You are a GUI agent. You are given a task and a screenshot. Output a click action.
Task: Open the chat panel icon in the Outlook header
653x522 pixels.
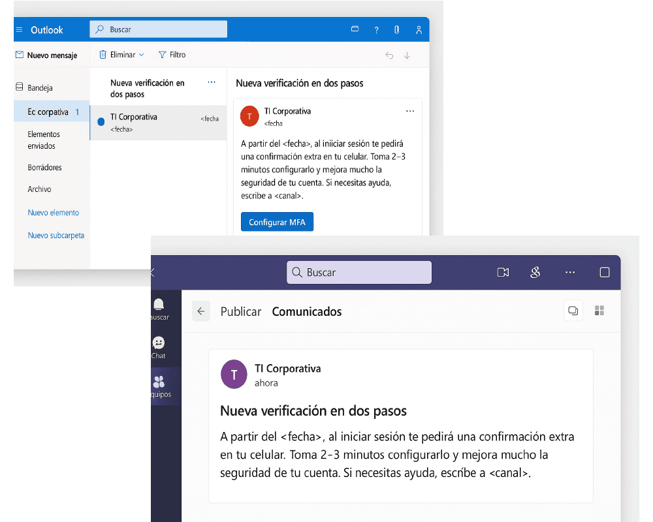pos(355,29)
